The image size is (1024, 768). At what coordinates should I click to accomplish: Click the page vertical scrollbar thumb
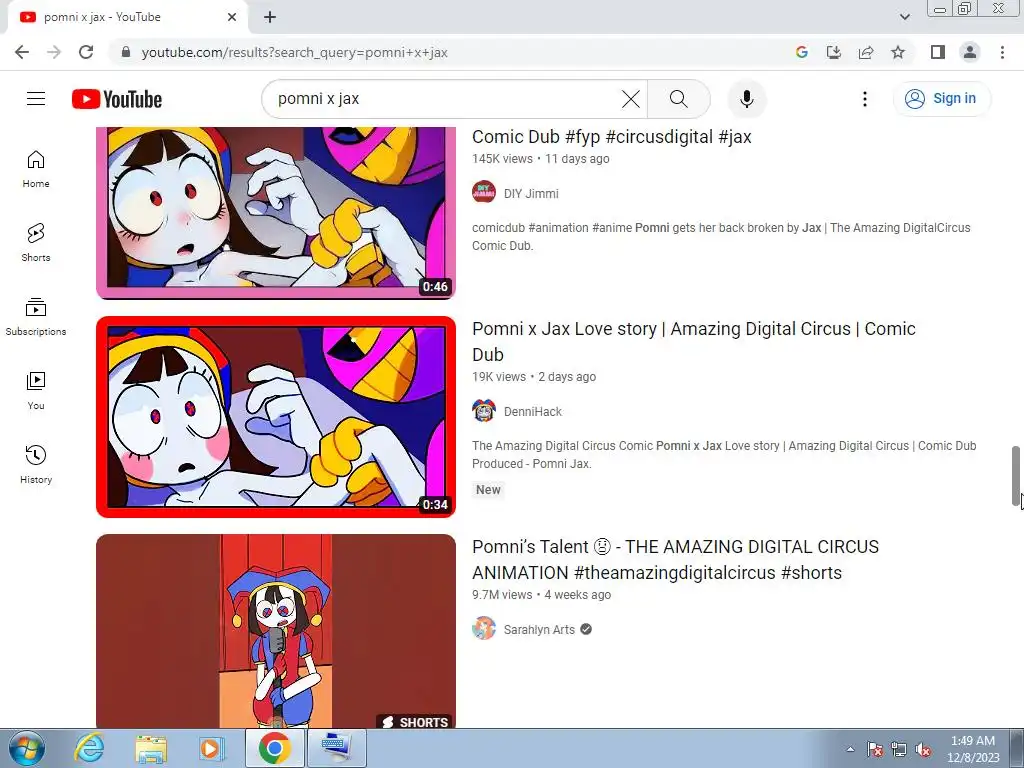click(1016, 475)
